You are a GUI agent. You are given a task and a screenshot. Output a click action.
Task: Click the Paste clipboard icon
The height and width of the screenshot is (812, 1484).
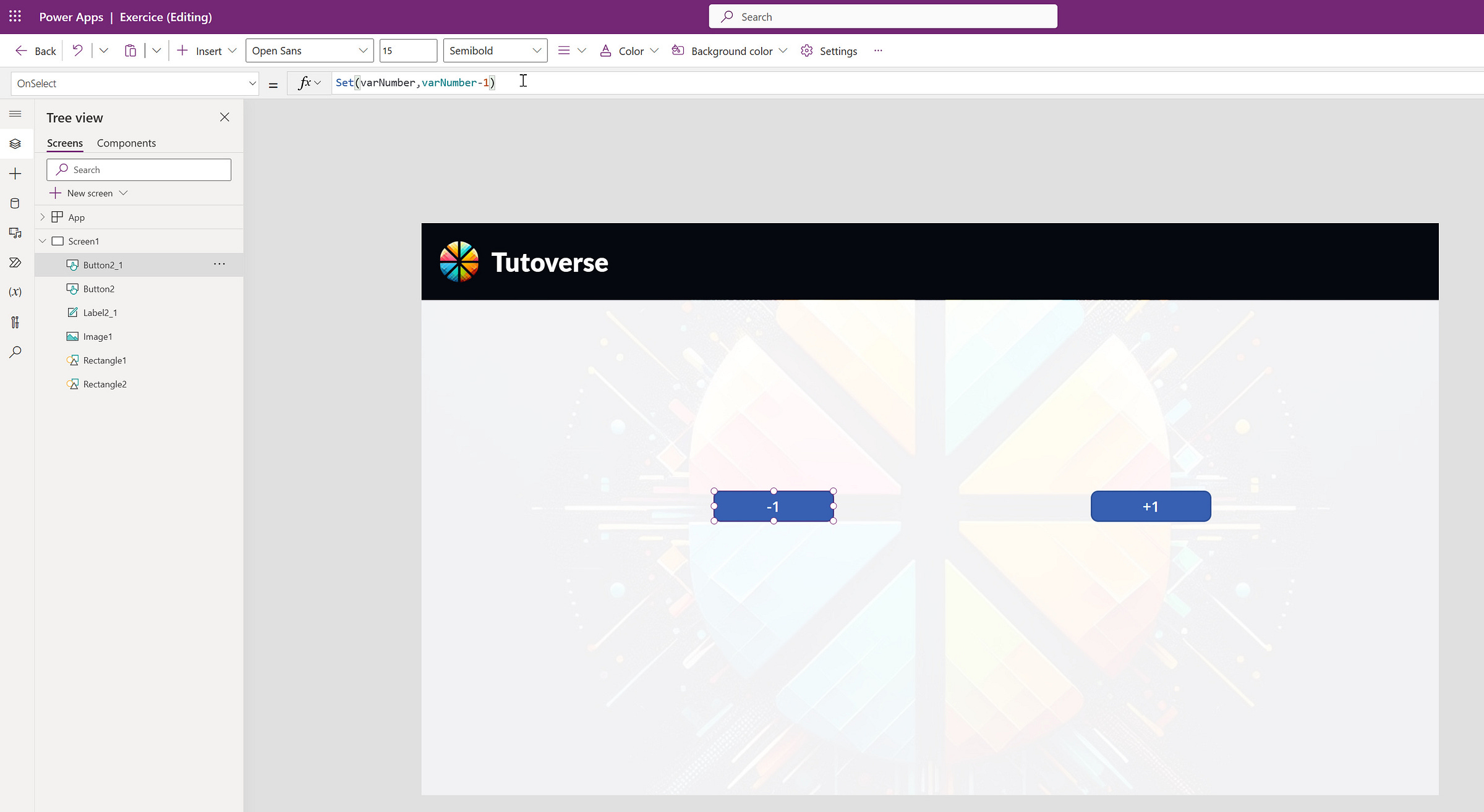click(130, 51)
